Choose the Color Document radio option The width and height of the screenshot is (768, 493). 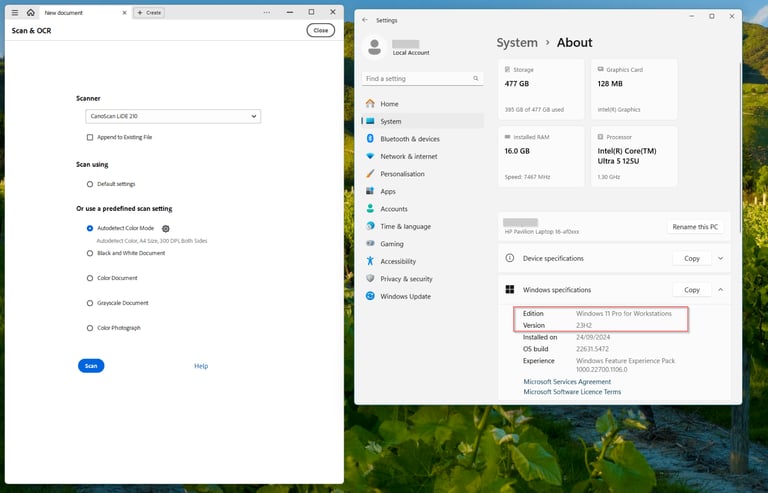[90, 278]
